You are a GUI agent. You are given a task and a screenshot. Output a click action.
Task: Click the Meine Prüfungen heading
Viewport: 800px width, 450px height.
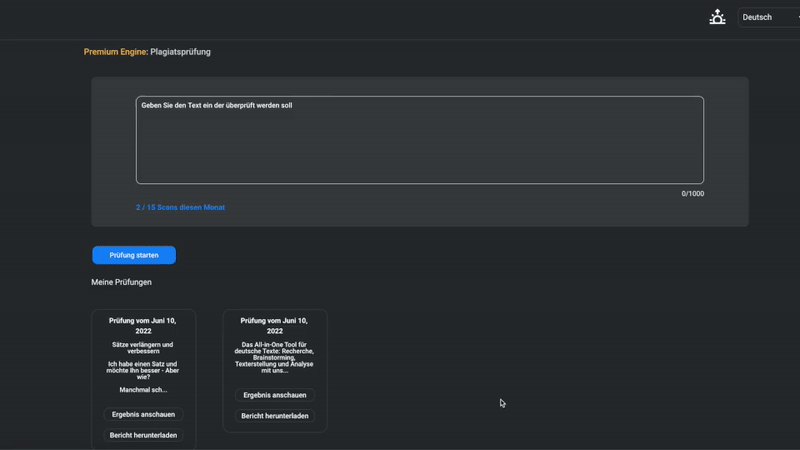121,282
